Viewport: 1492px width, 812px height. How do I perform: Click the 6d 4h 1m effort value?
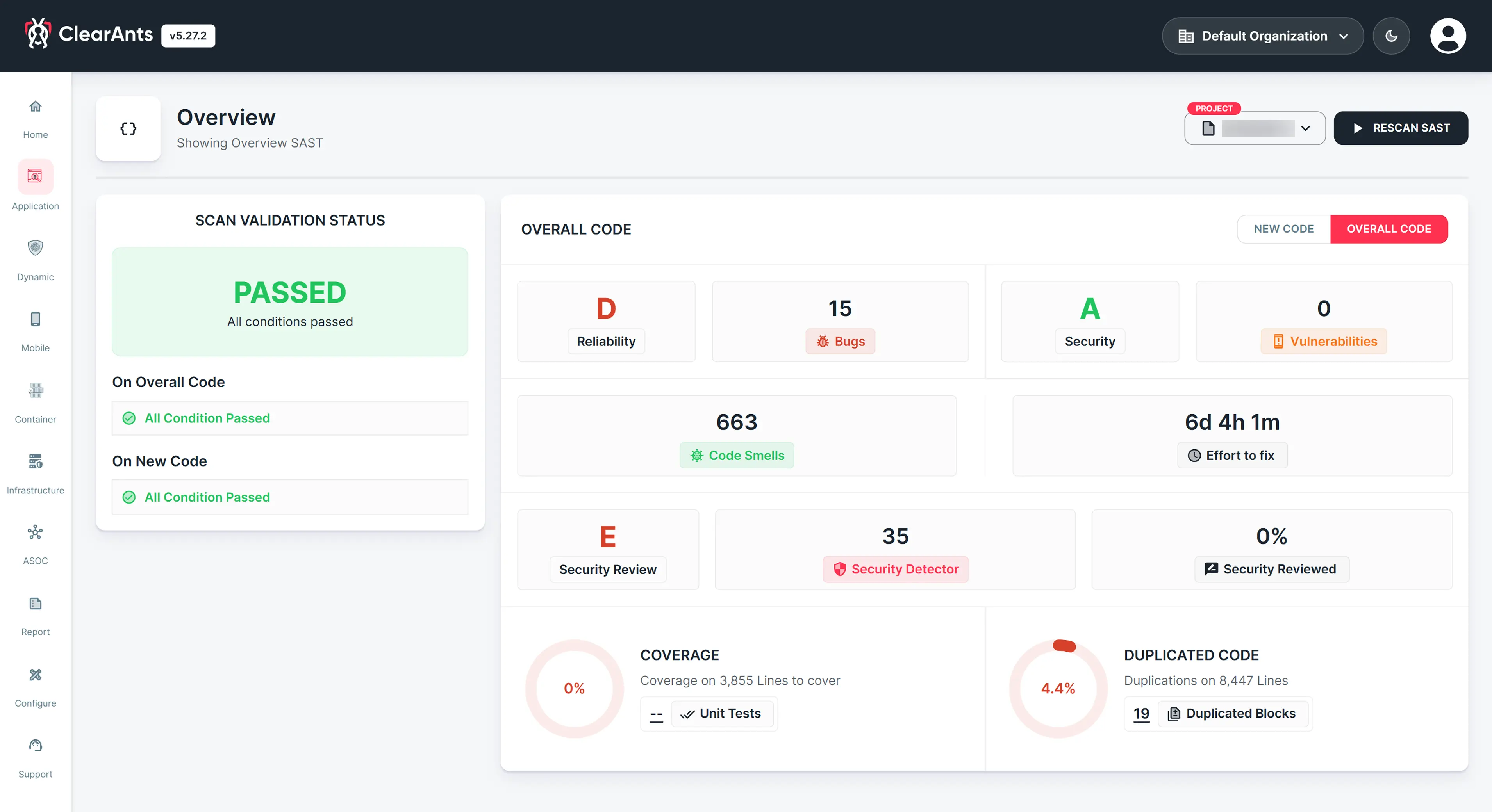[x=1233, y=422]
